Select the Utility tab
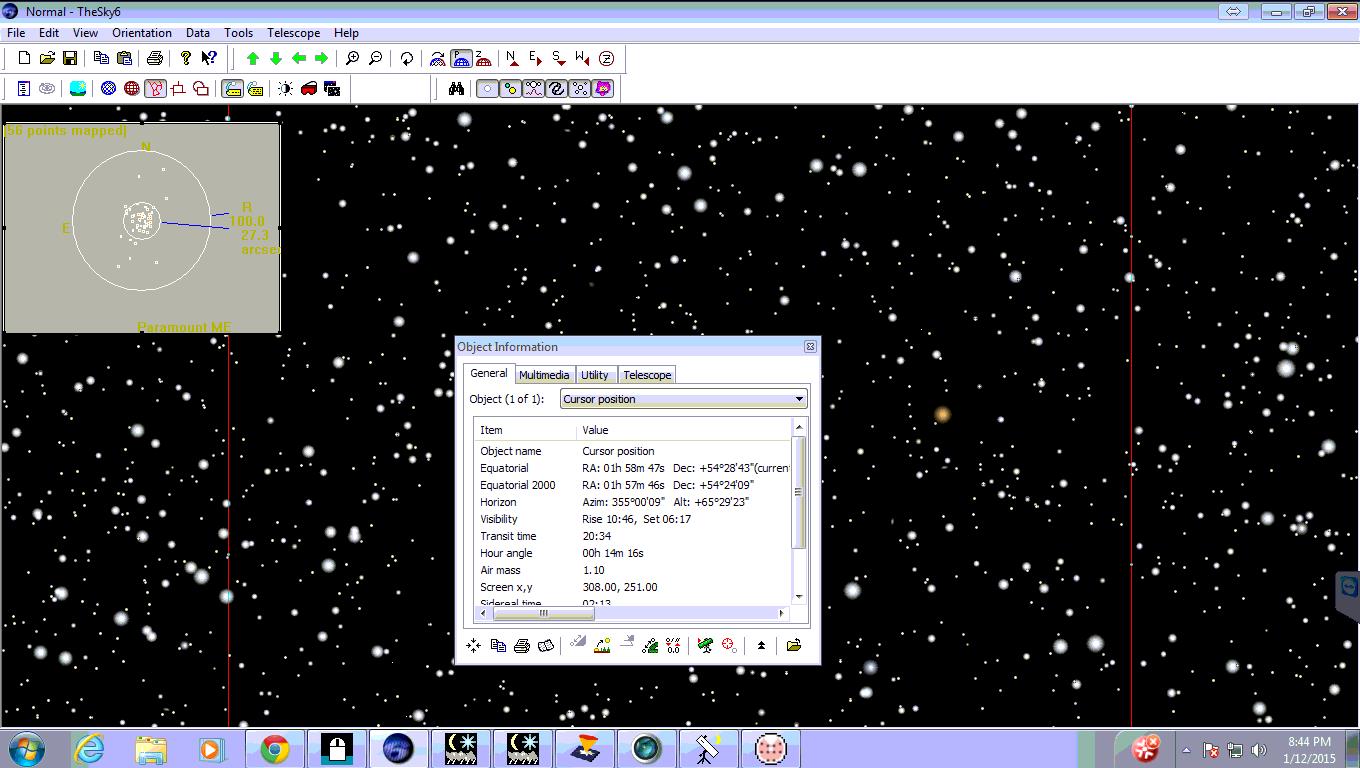Screen dimensions: 1360x768 pos(594,375)
